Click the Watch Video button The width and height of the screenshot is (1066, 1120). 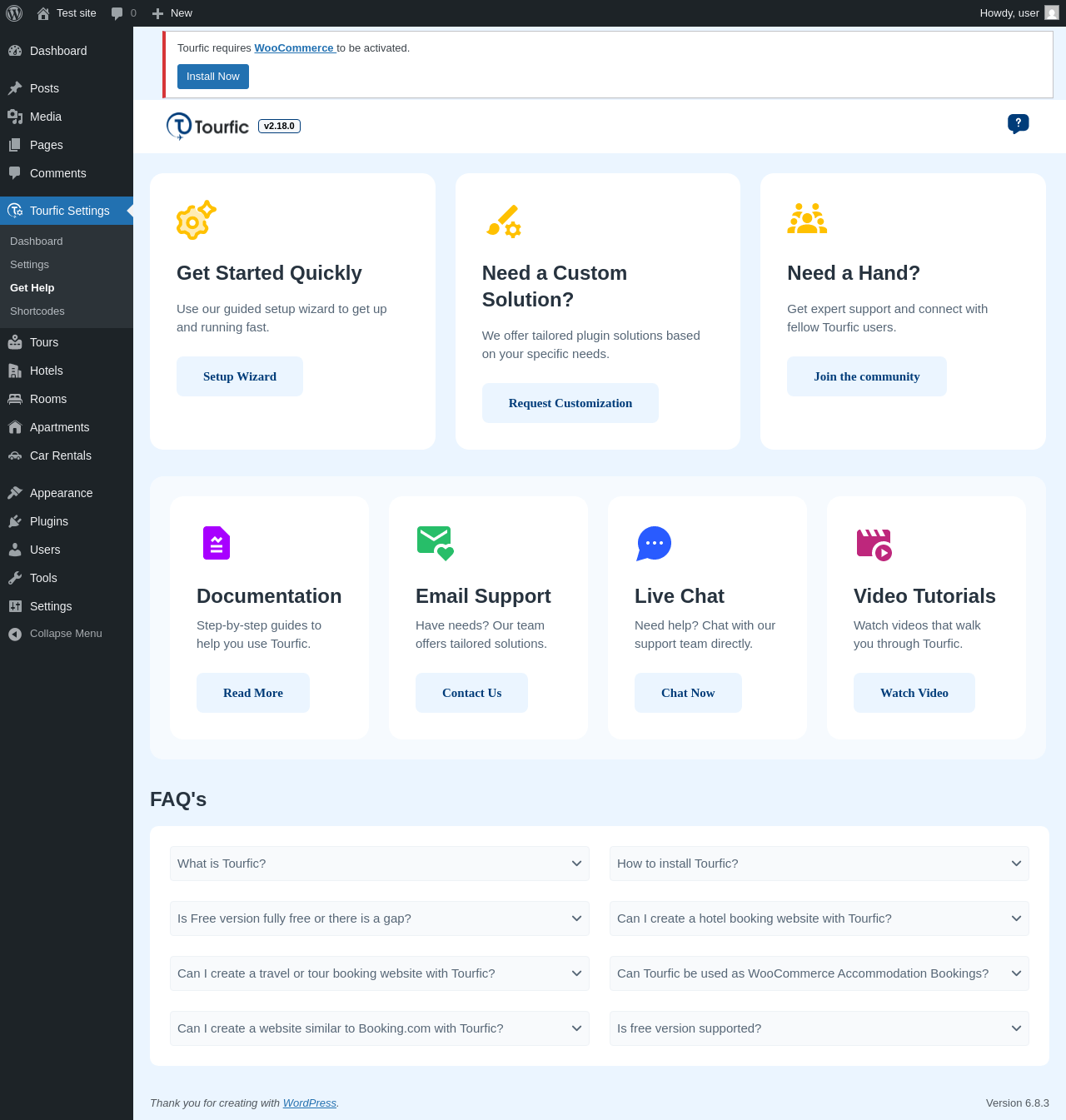click(914, 693)
